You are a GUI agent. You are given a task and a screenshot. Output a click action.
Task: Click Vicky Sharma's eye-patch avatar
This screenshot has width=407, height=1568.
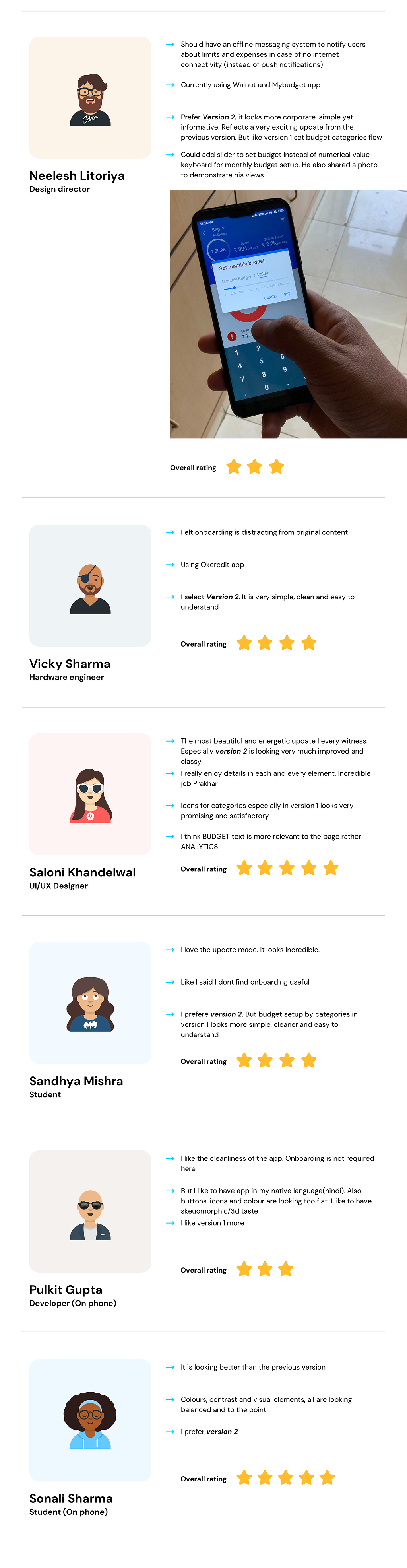pos(90,588)
